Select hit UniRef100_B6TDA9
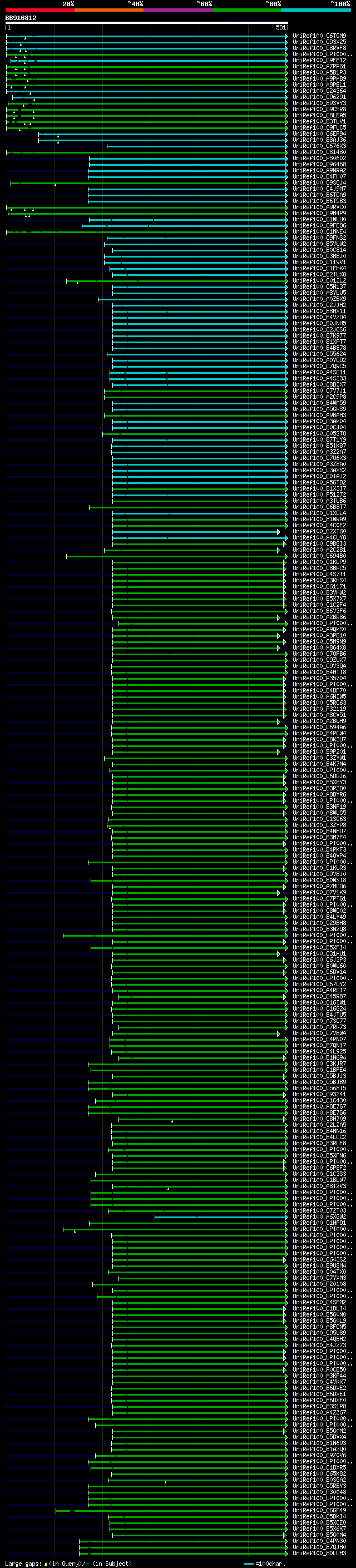 coord(319,195)
